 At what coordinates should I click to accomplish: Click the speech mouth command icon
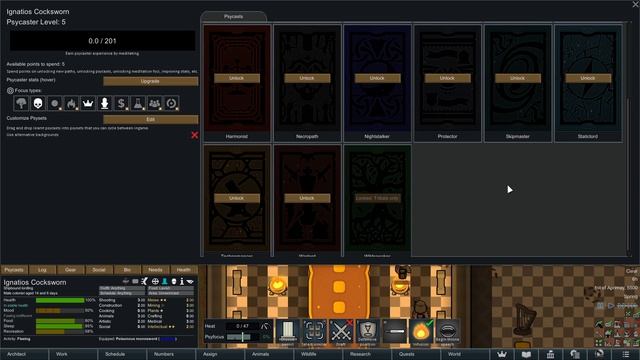[447, 331]
